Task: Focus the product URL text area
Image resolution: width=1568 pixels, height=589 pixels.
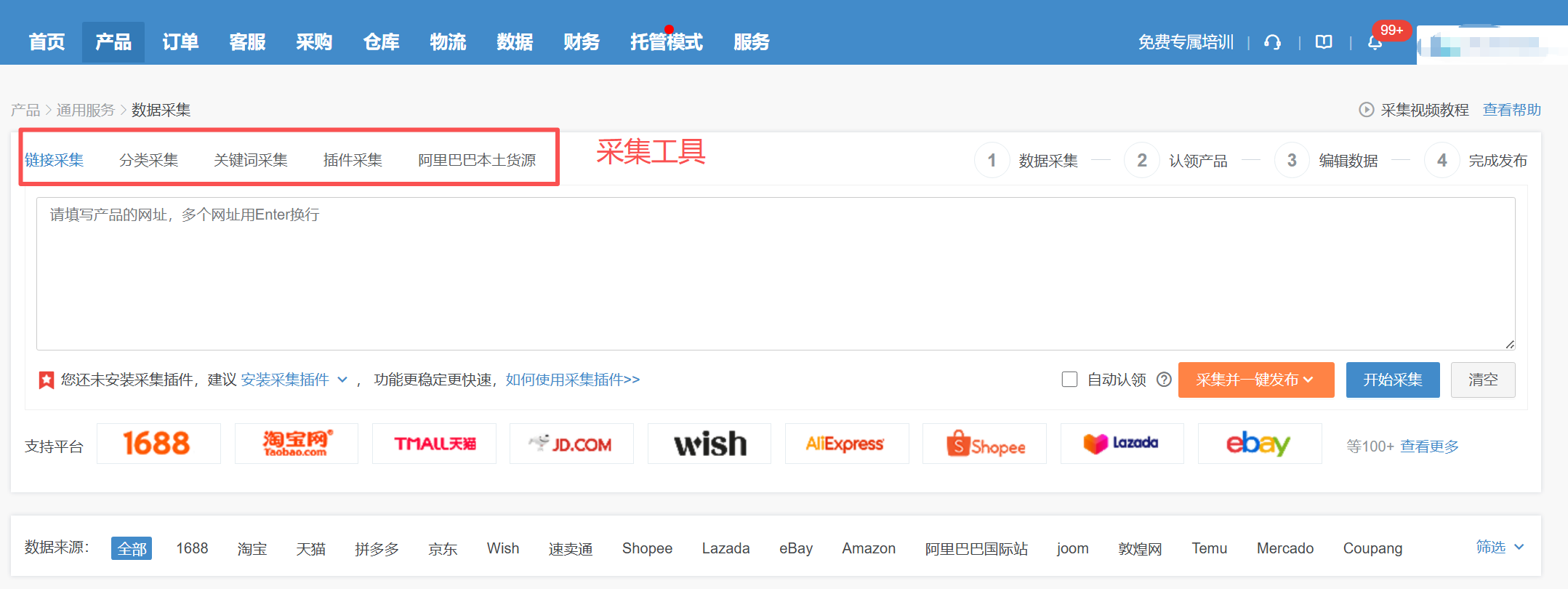Action: click(776, 273)
